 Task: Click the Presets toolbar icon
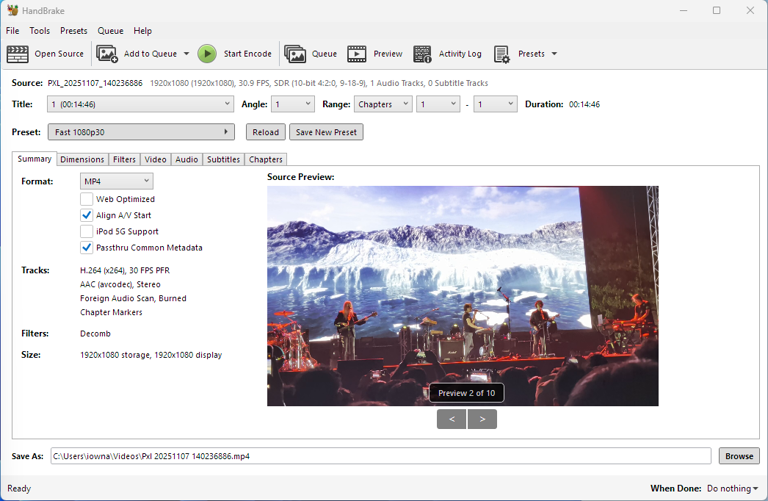point(502,54)
